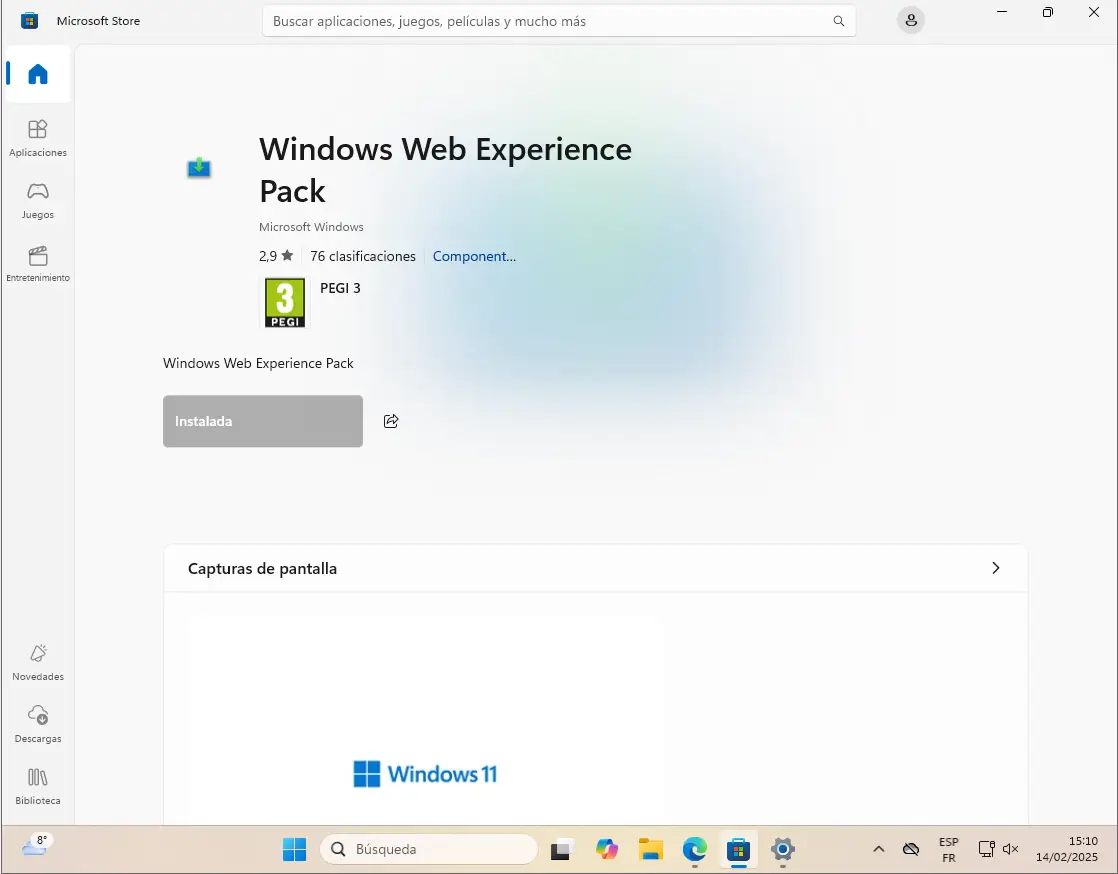
Task: Click the Windows Web Experience Pack app icon
Action: (199, 168)
